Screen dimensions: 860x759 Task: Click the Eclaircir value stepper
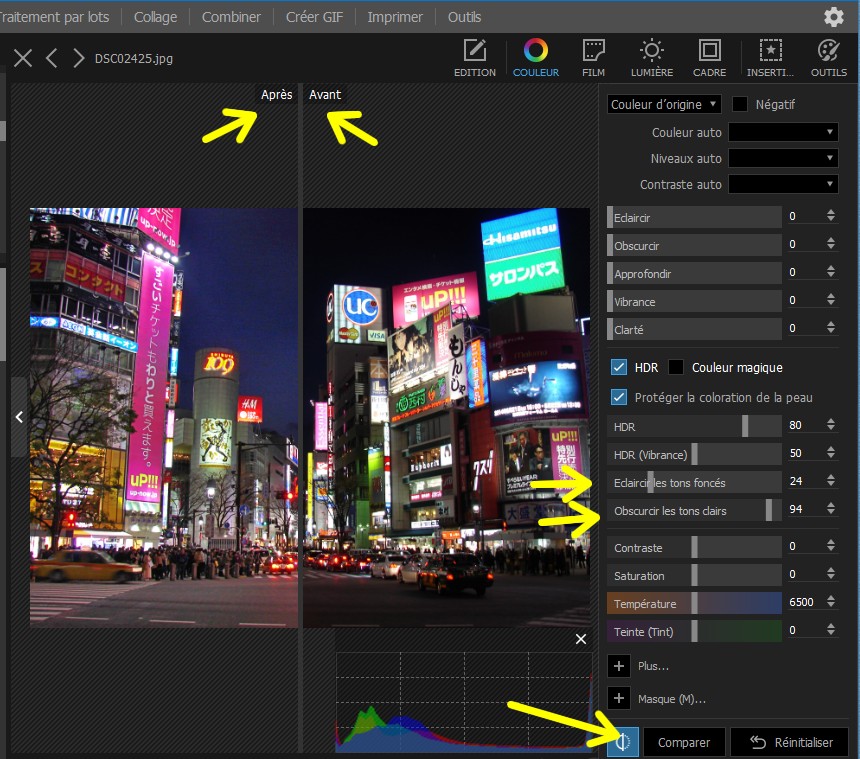tap(831, 216)
